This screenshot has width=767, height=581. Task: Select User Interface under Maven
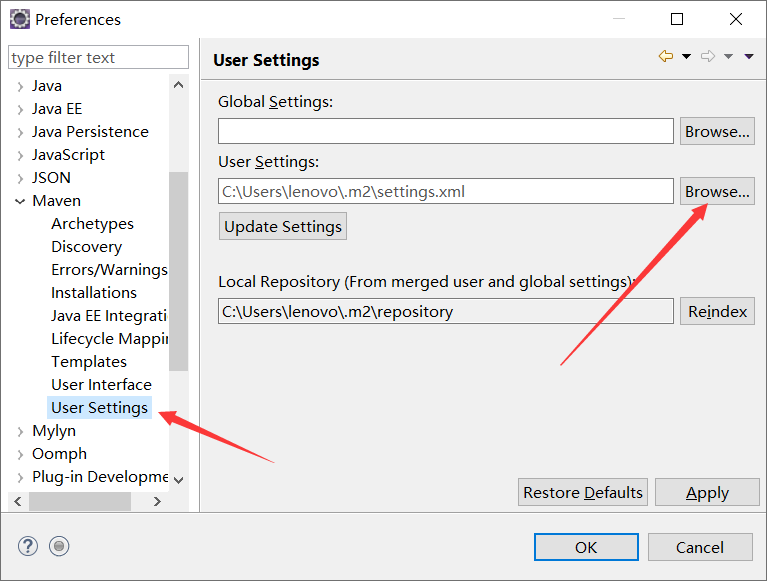[x=101, y=384]
